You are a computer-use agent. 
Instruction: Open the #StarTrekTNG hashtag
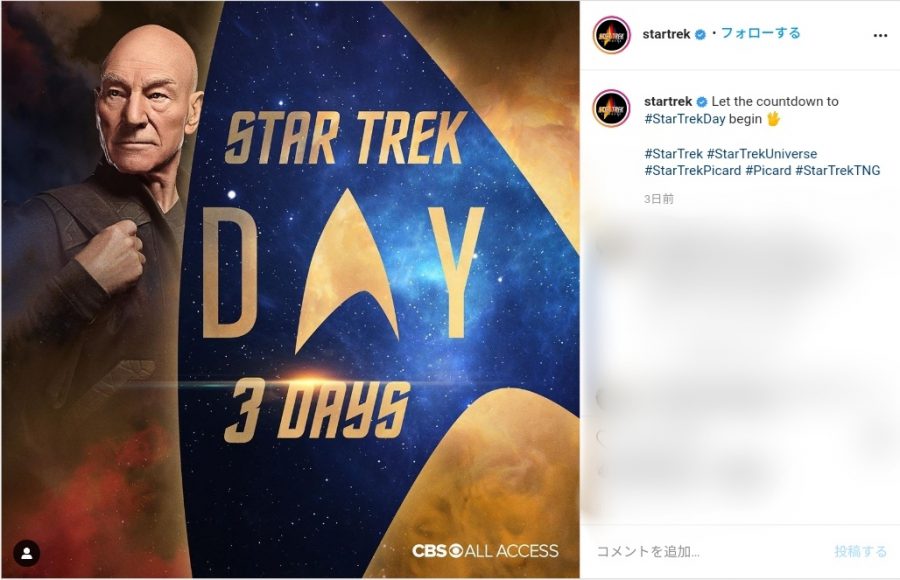pyautogui.click(x=837, y=171)
